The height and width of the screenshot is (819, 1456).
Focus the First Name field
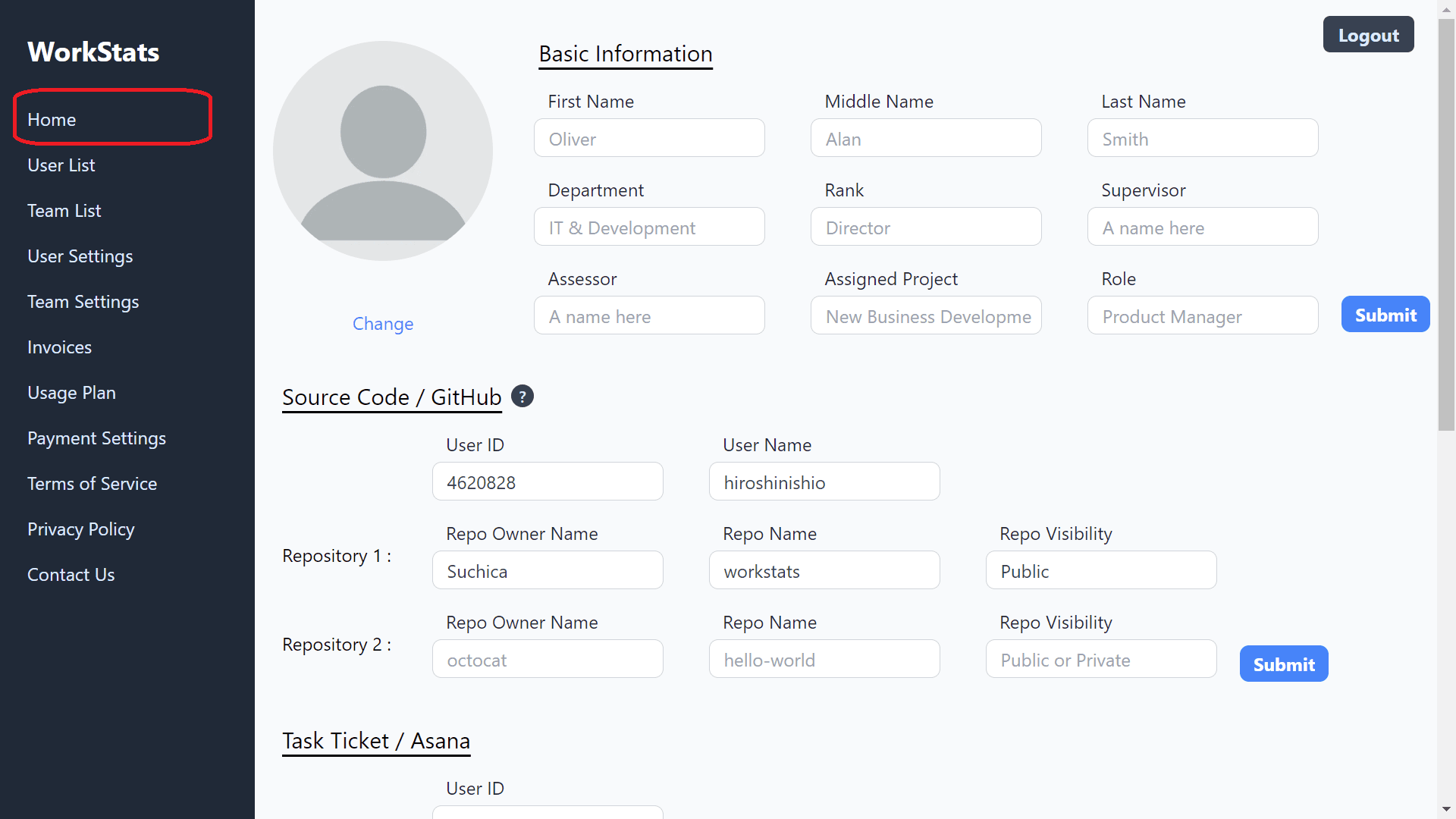(649, 138)
